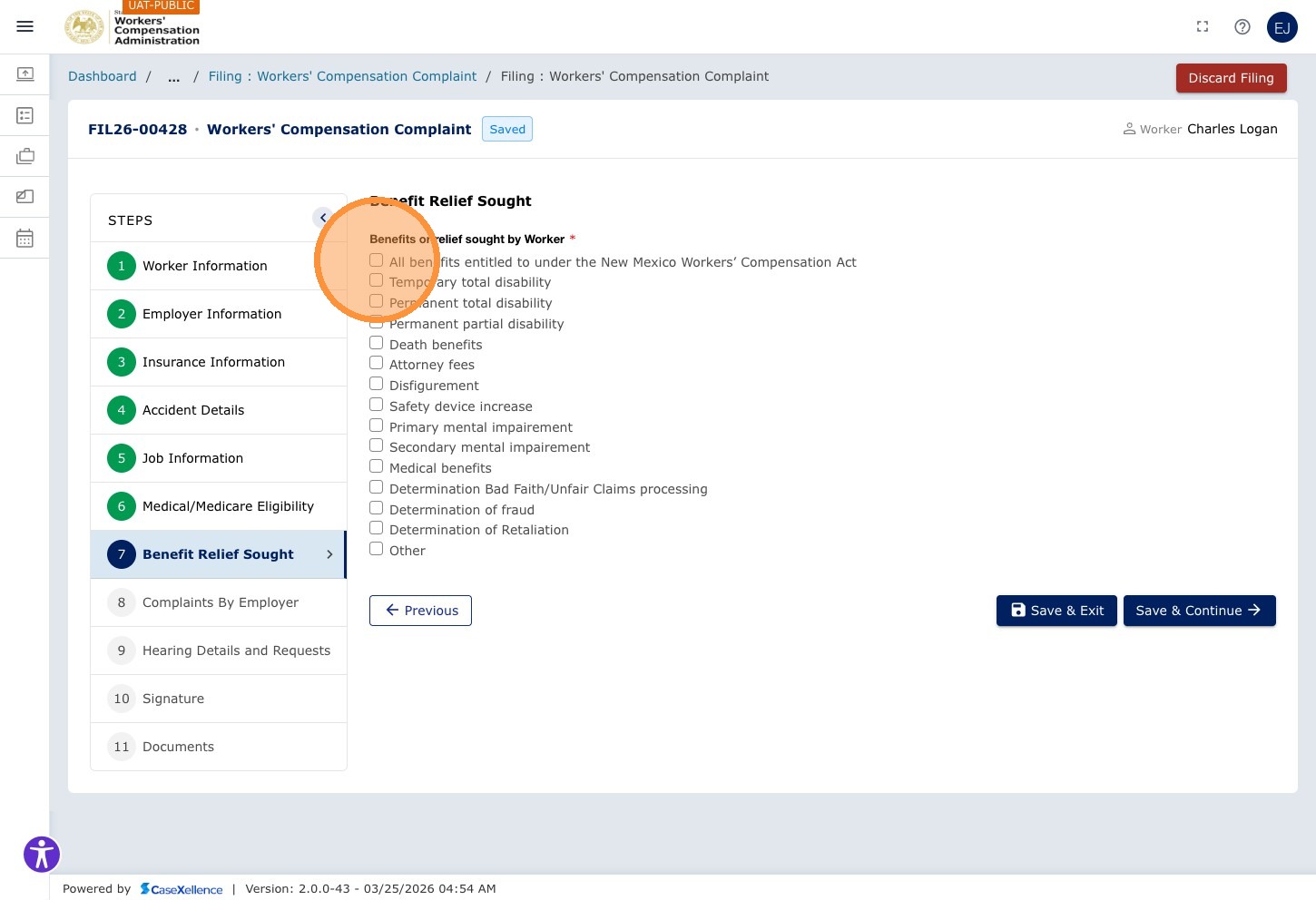Click the Previous button
Viewport: 1316px width, 900px height.
click(420, 611)
